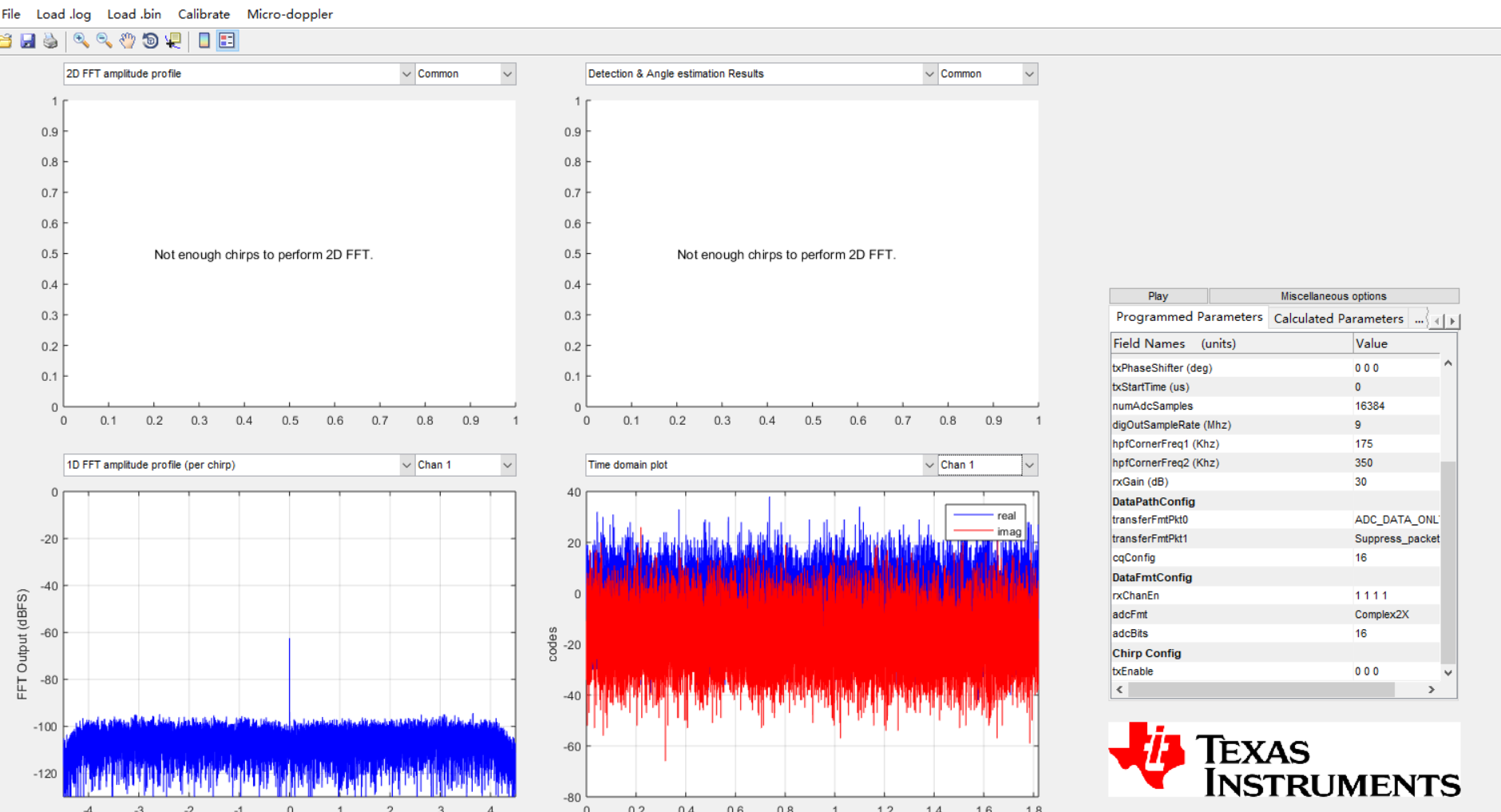This screenshot has width=1501, height=812.
Task: Toggle the legend toolbar button
Action: [x=227, y=41]
